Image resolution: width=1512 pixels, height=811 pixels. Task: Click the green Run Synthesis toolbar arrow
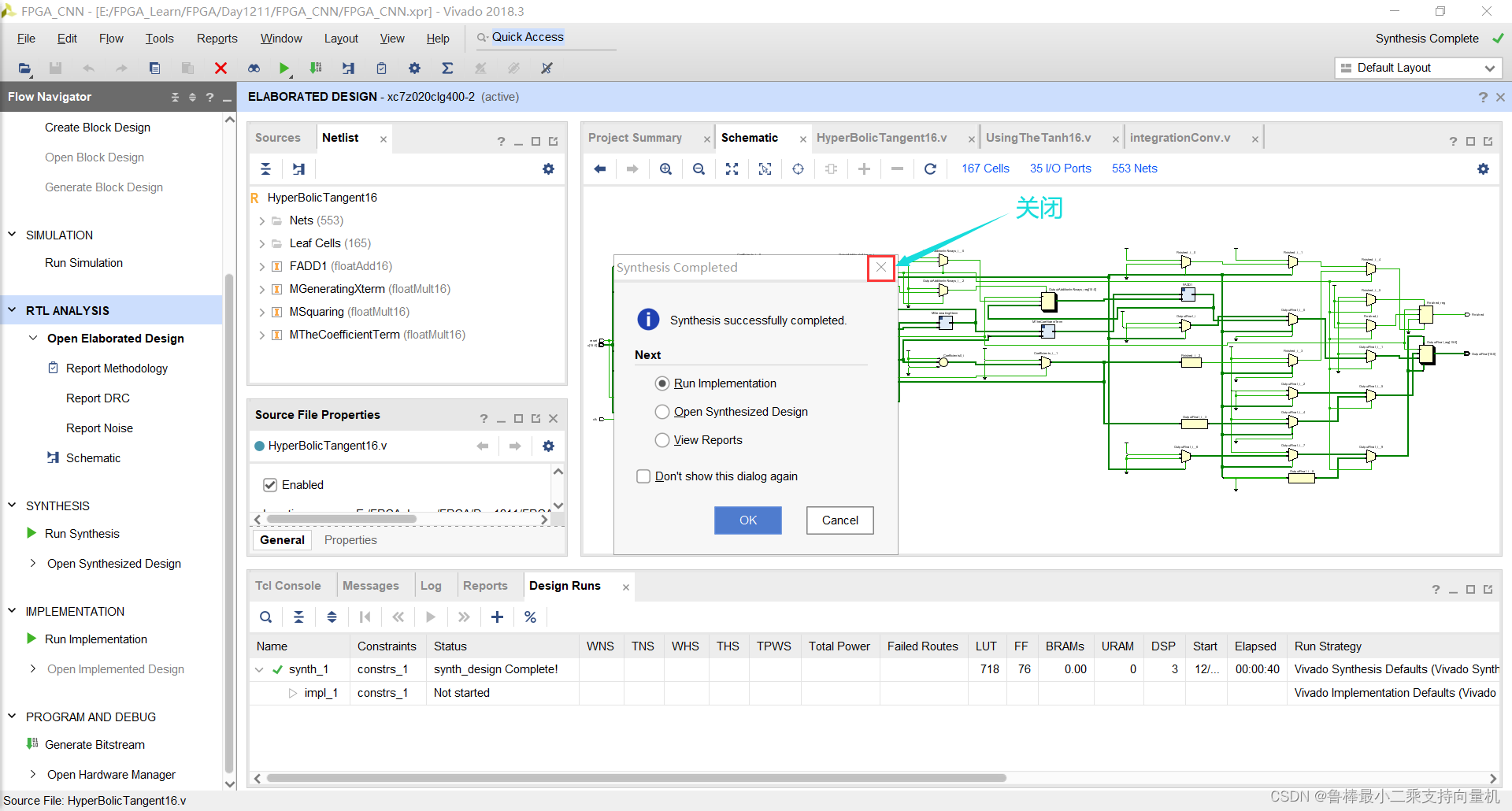(x=283, y=69)
